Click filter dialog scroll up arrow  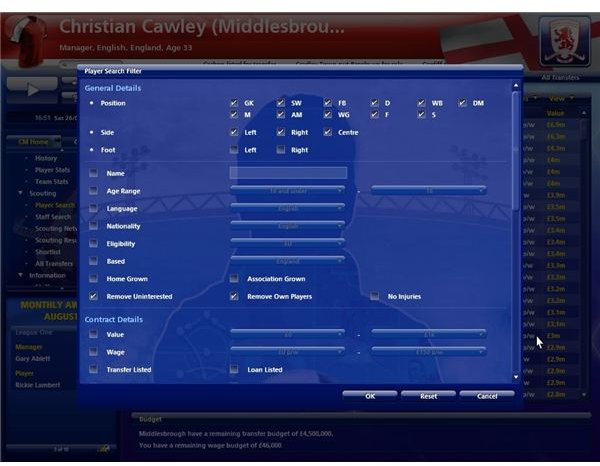click(x=516, y=85)
